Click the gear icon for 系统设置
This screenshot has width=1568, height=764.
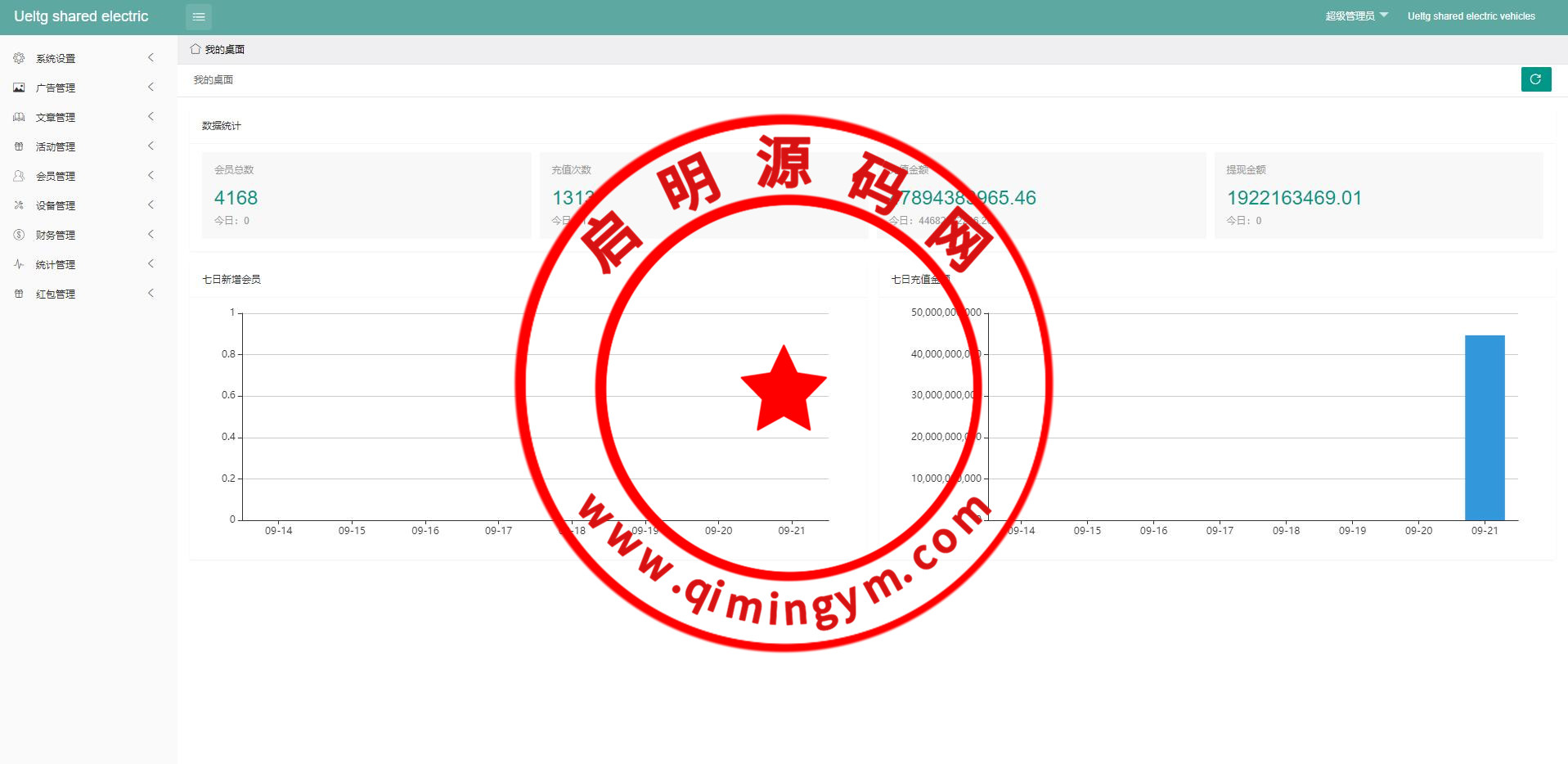(19, 58)
